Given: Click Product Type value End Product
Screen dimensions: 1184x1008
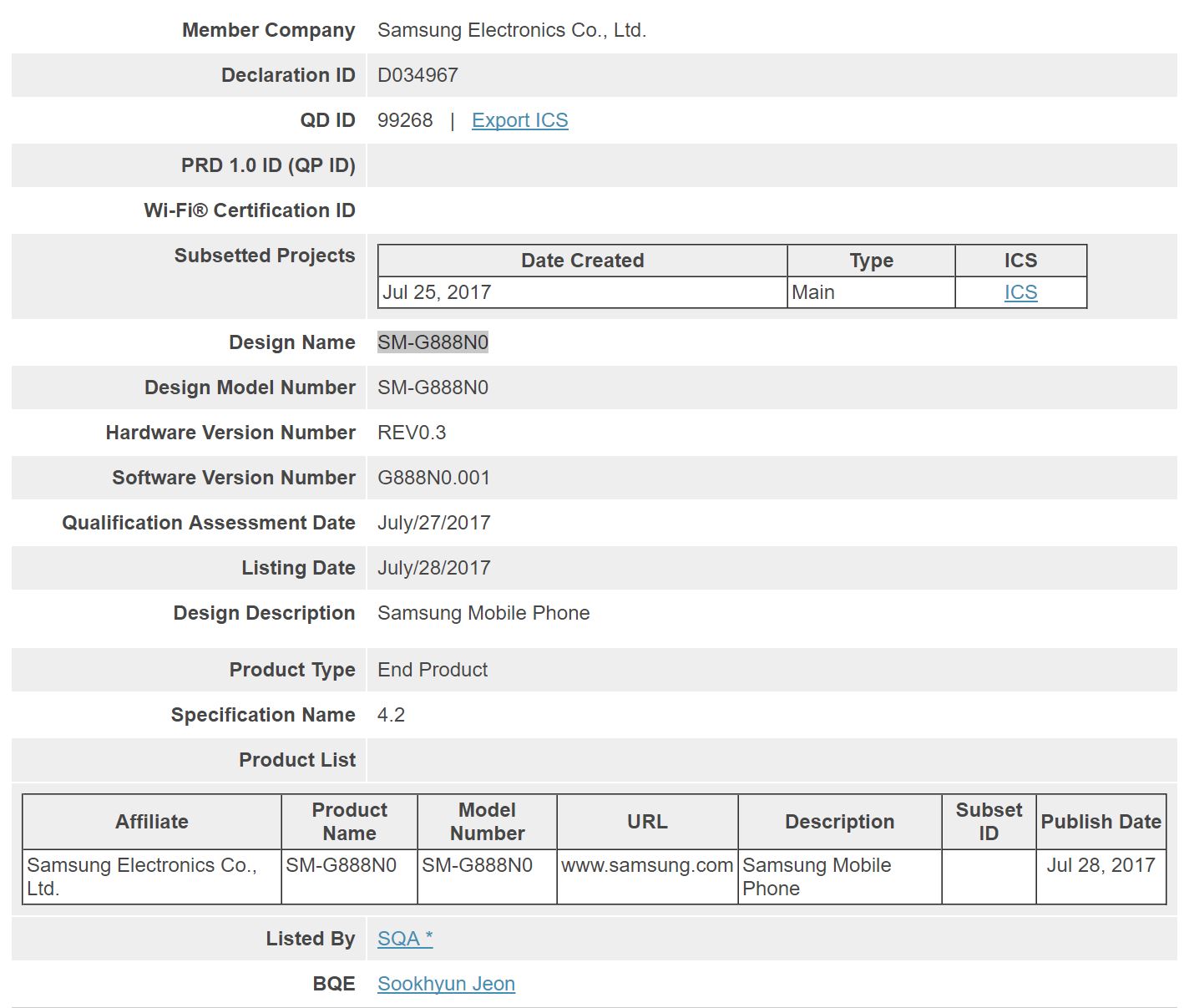Looking at the screenshot, I should pos(433,670).
